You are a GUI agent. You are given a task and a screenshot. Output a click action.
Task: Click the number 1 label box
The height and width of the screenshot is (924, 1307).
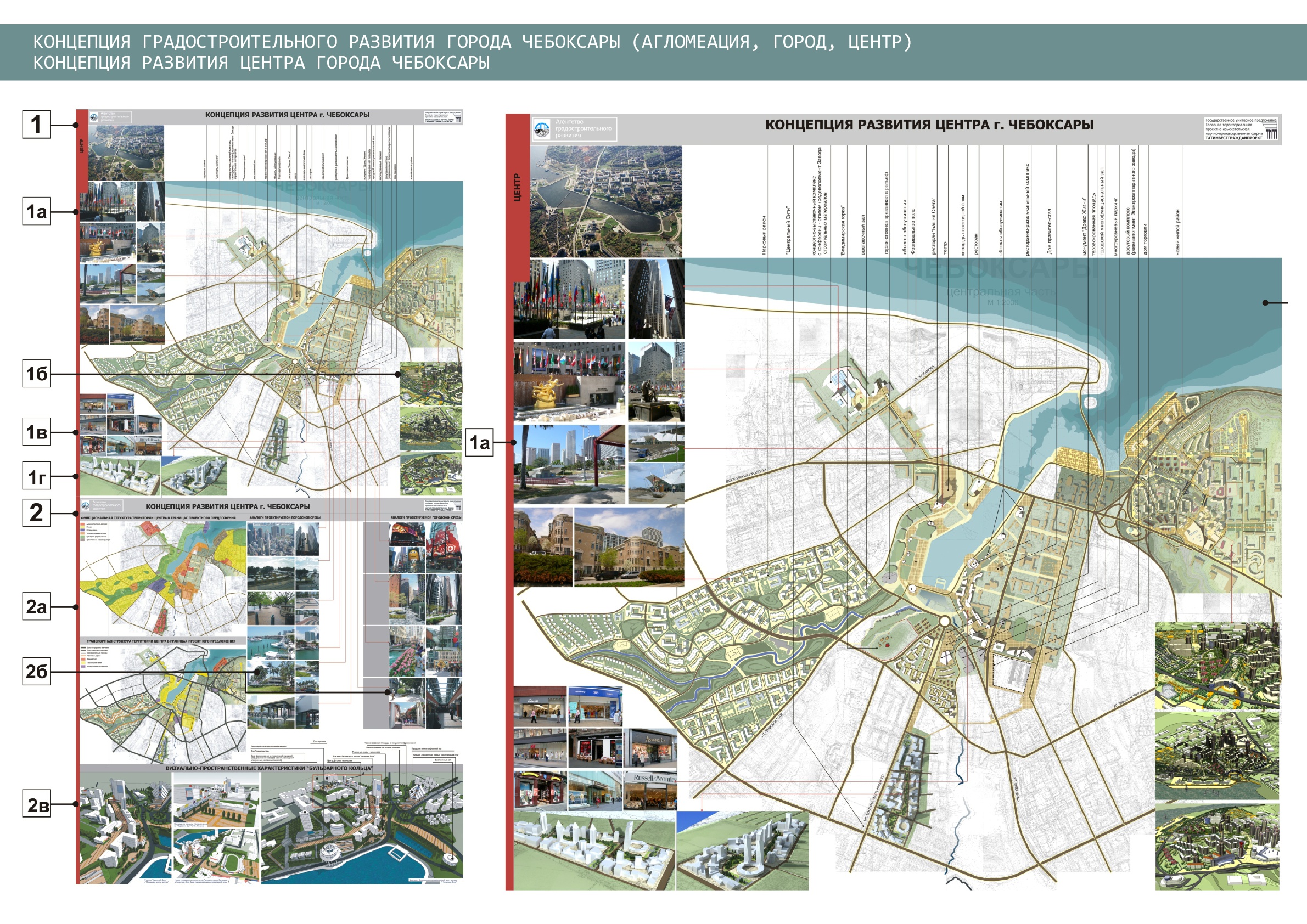tap(36, 125)
